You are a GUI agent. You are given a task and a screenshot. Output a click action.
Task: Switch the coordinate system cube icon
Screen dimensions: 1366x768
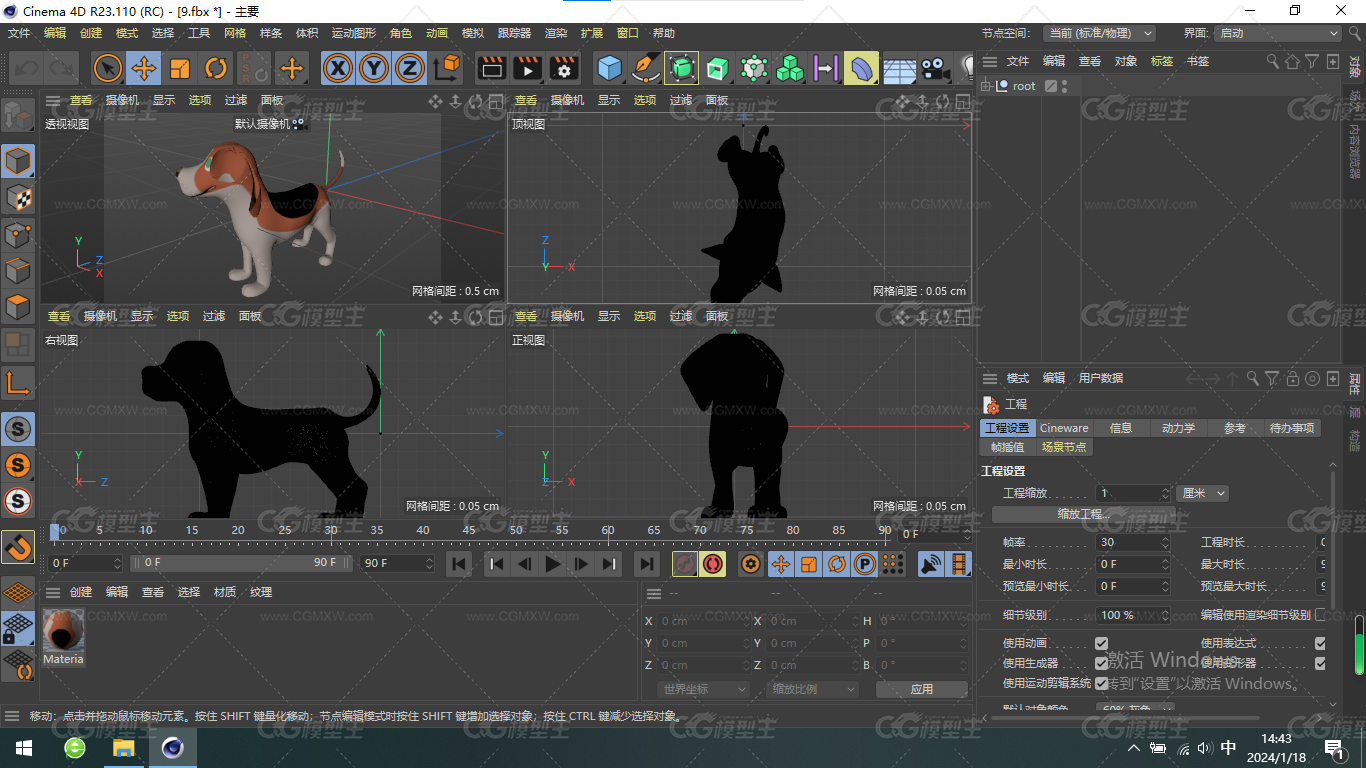pyautogui.click(x=448, y=68)
